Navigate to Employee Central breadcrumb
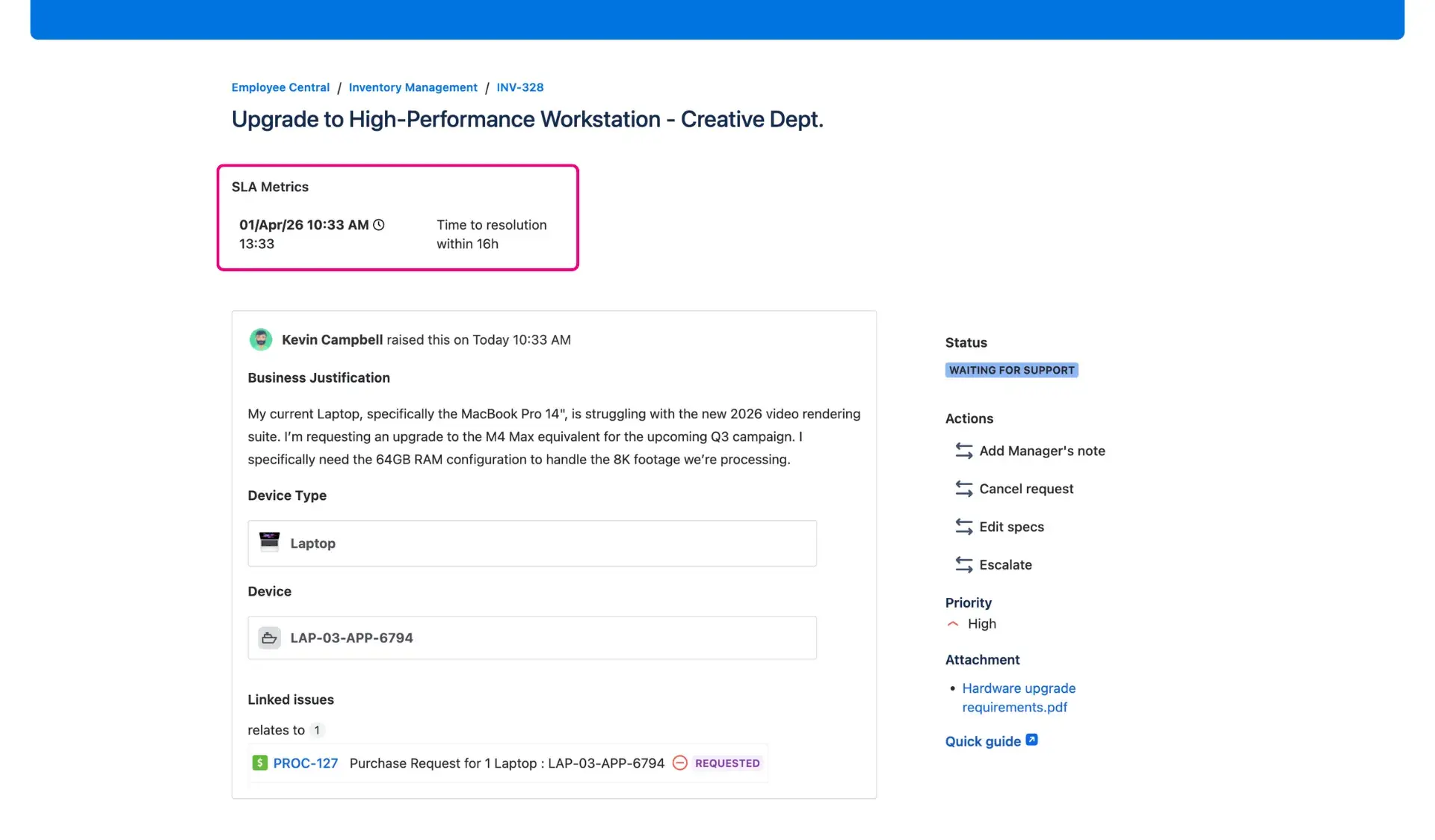Screen dimensions: 1435x840 [280, 87]
